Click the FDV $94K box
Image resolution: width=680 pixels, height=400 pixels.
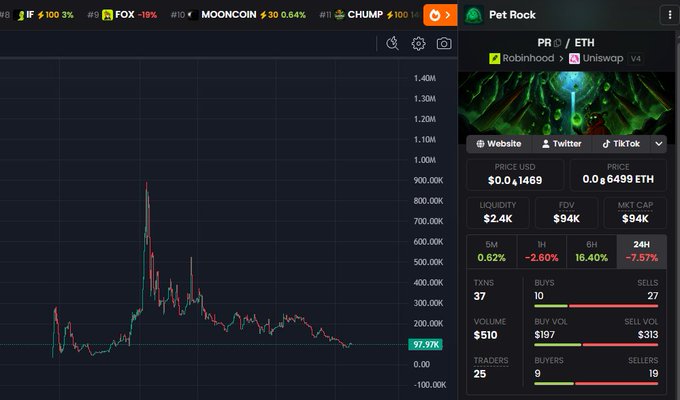coord(566,213)
